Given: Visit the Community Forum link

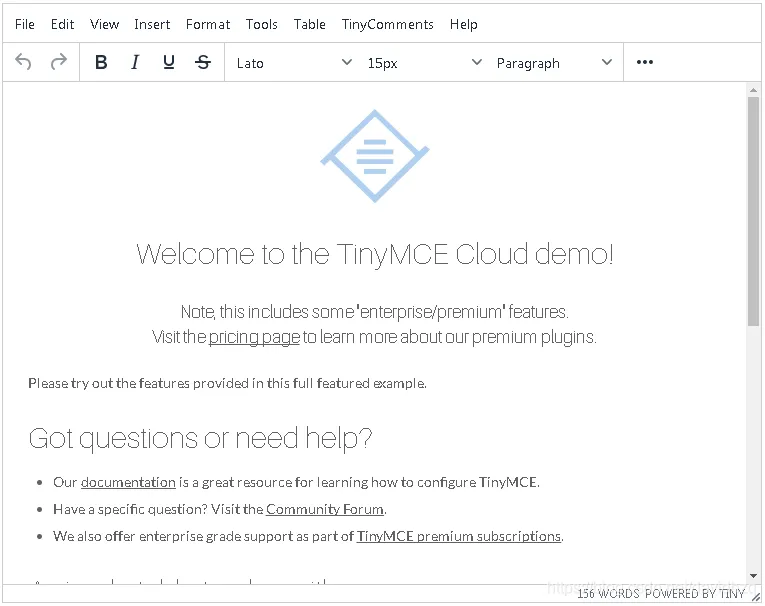Looking at the screenshot, I should pos(325,509).
